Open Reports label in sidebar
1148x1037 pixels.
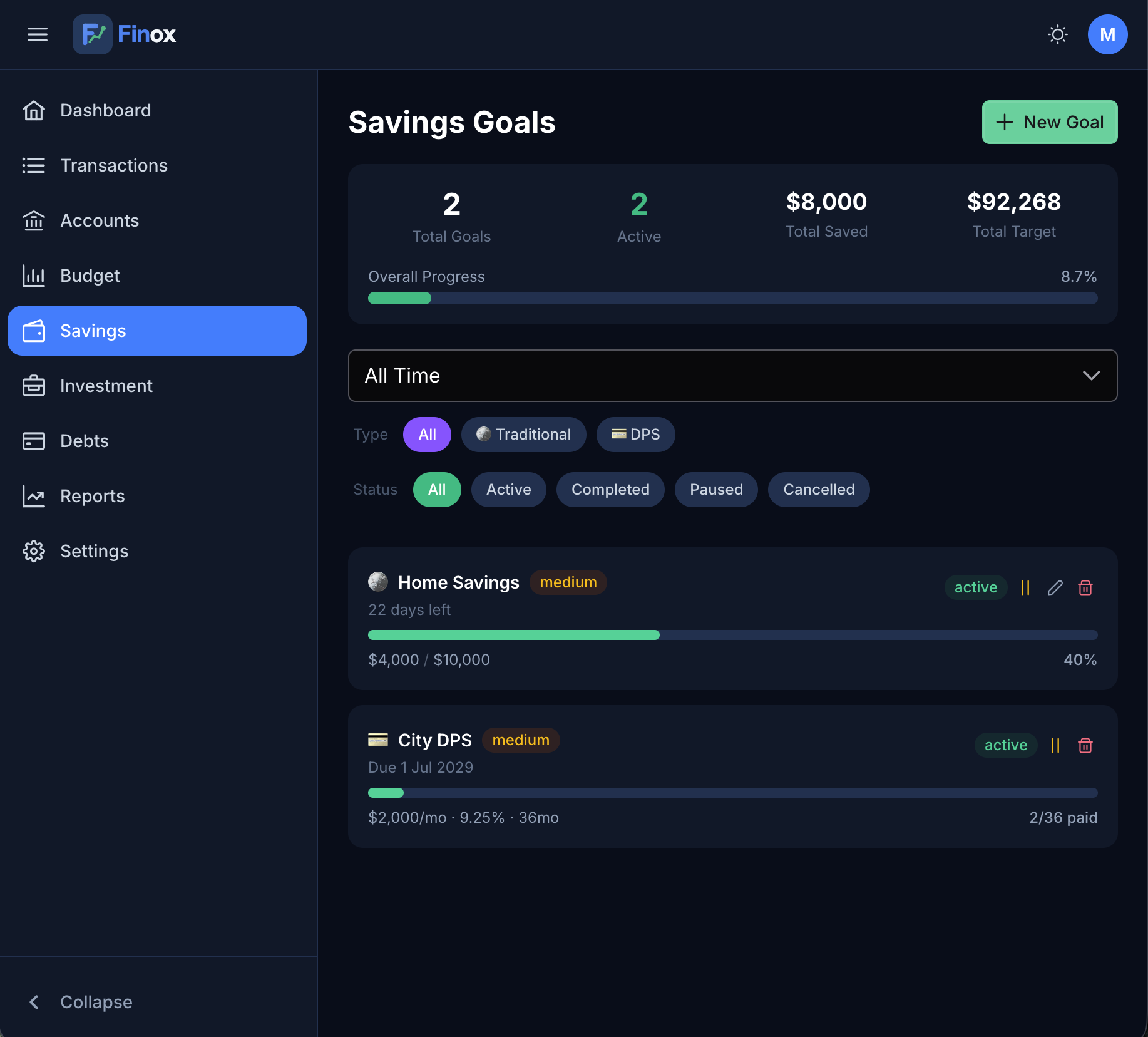click(x=93, y=496)
